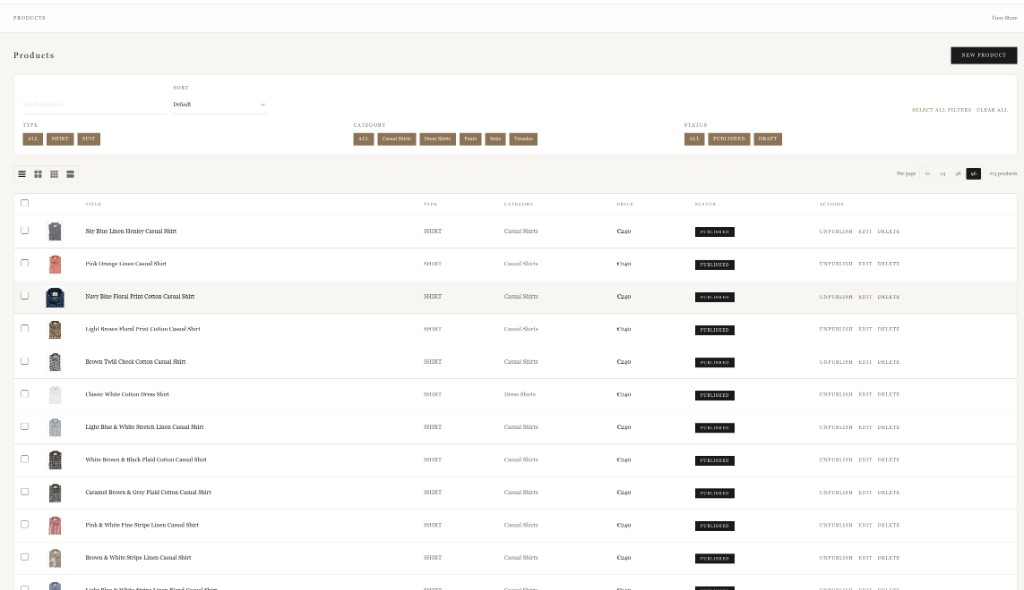Tick the select-all checkbox in table header
Viewport: 1024px width, 590px height.
tap(25, 203)
